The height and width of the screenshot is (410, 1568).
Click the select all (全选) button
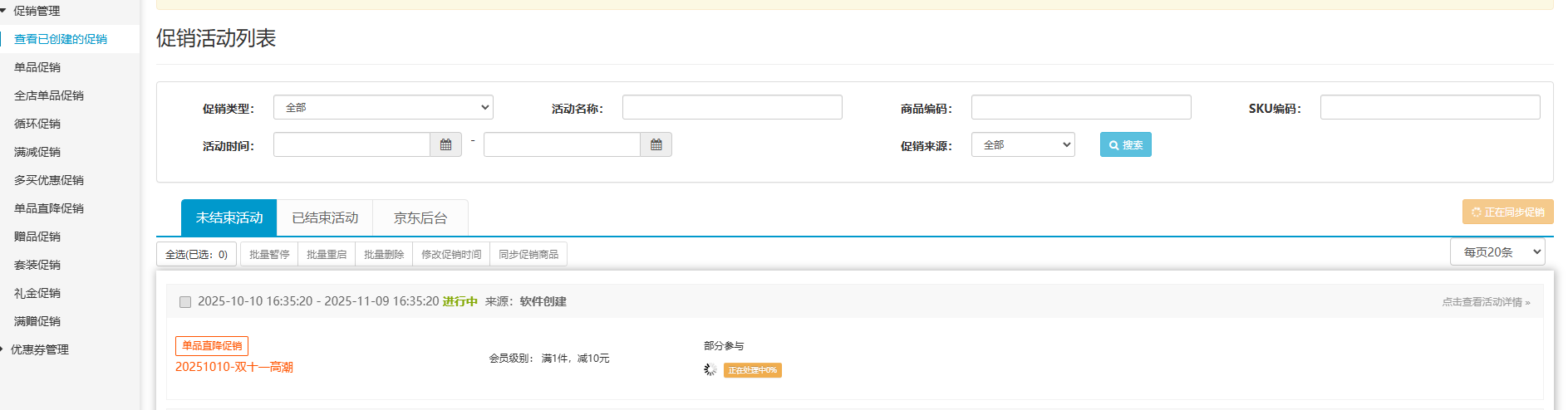pyautogui.click(x=196, y=255)
